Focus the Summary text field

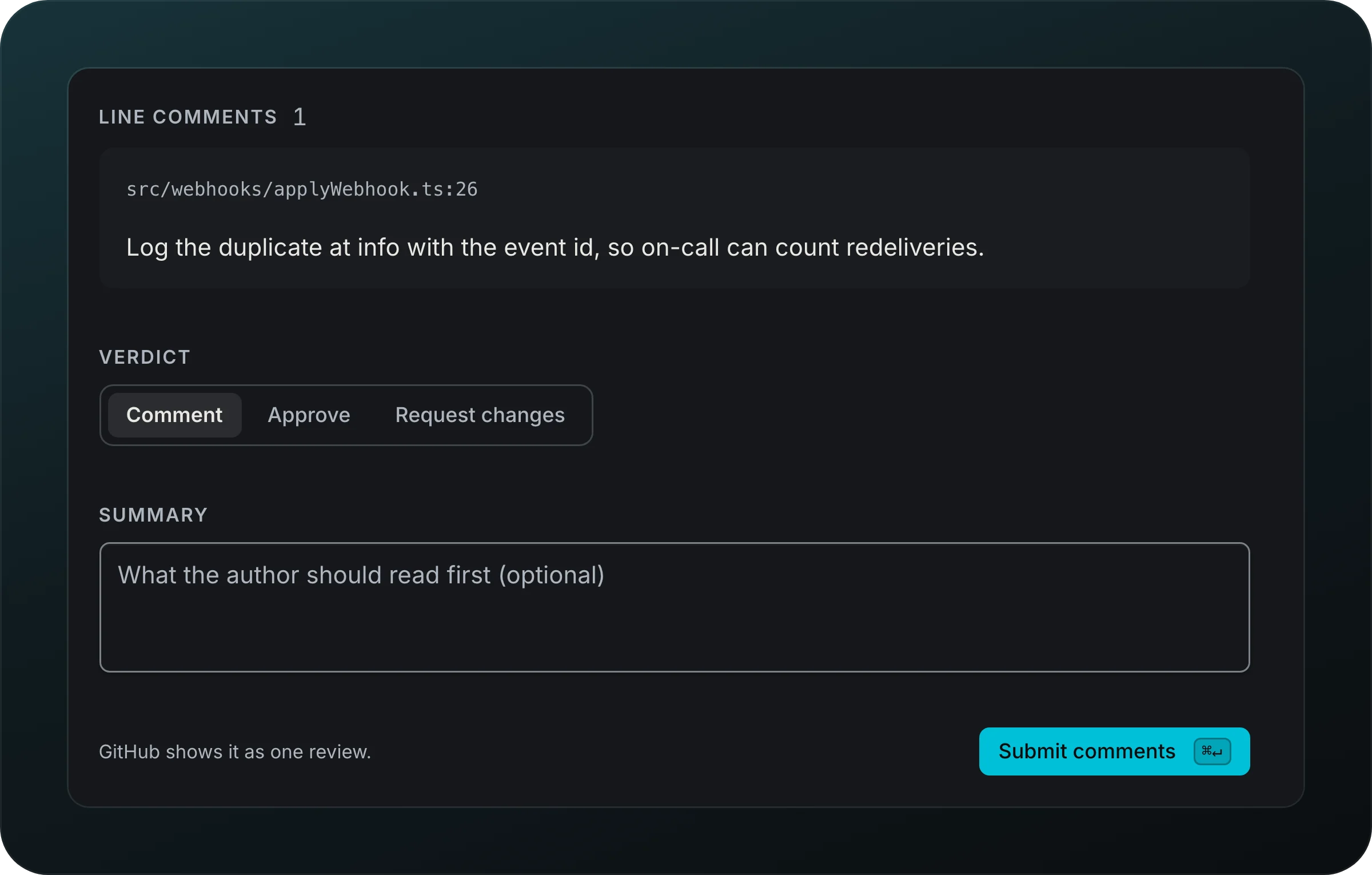675,607
